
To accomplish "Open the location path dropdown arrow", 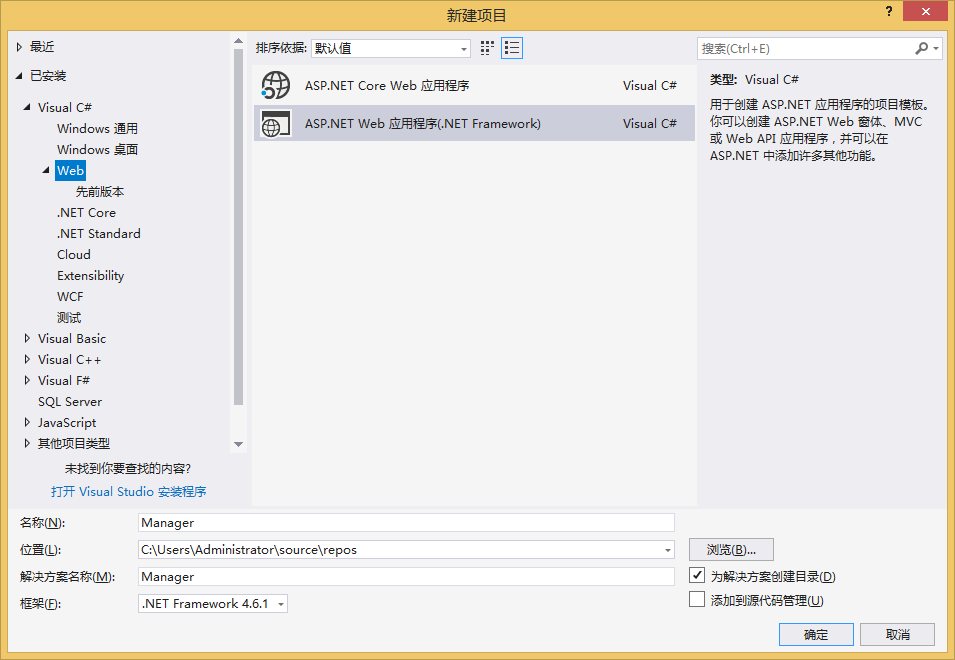I will [x=668, y=550].
